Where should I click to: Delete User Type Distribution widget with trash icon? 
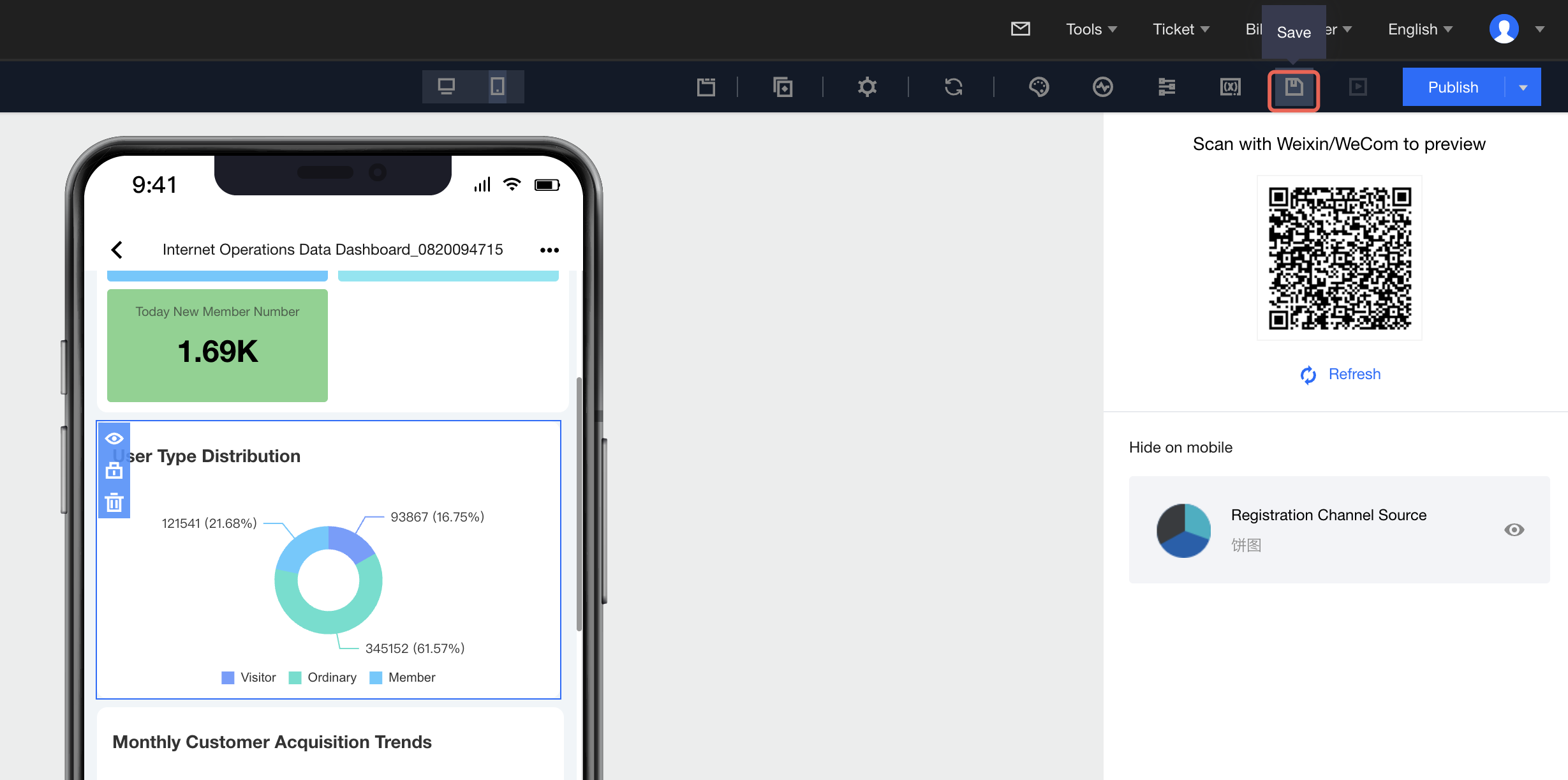[x=114, y=503]
